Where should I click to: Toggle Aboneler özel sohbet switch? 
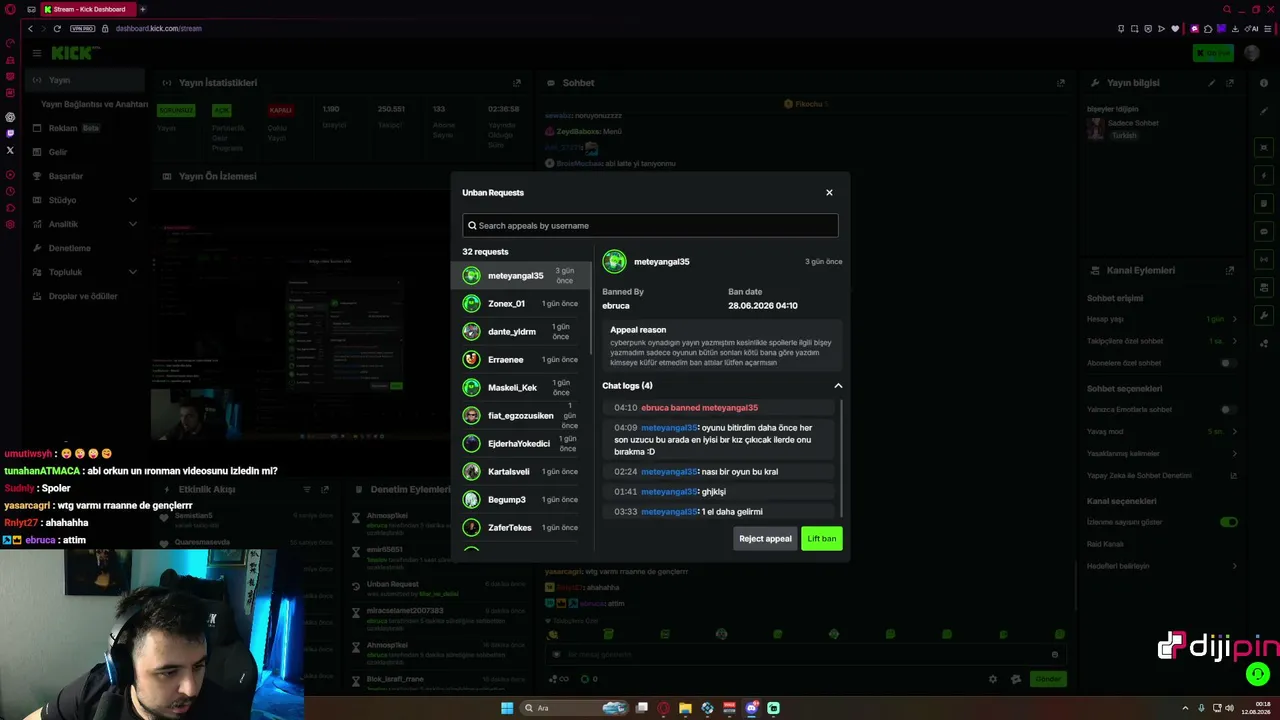point(1228,363)
